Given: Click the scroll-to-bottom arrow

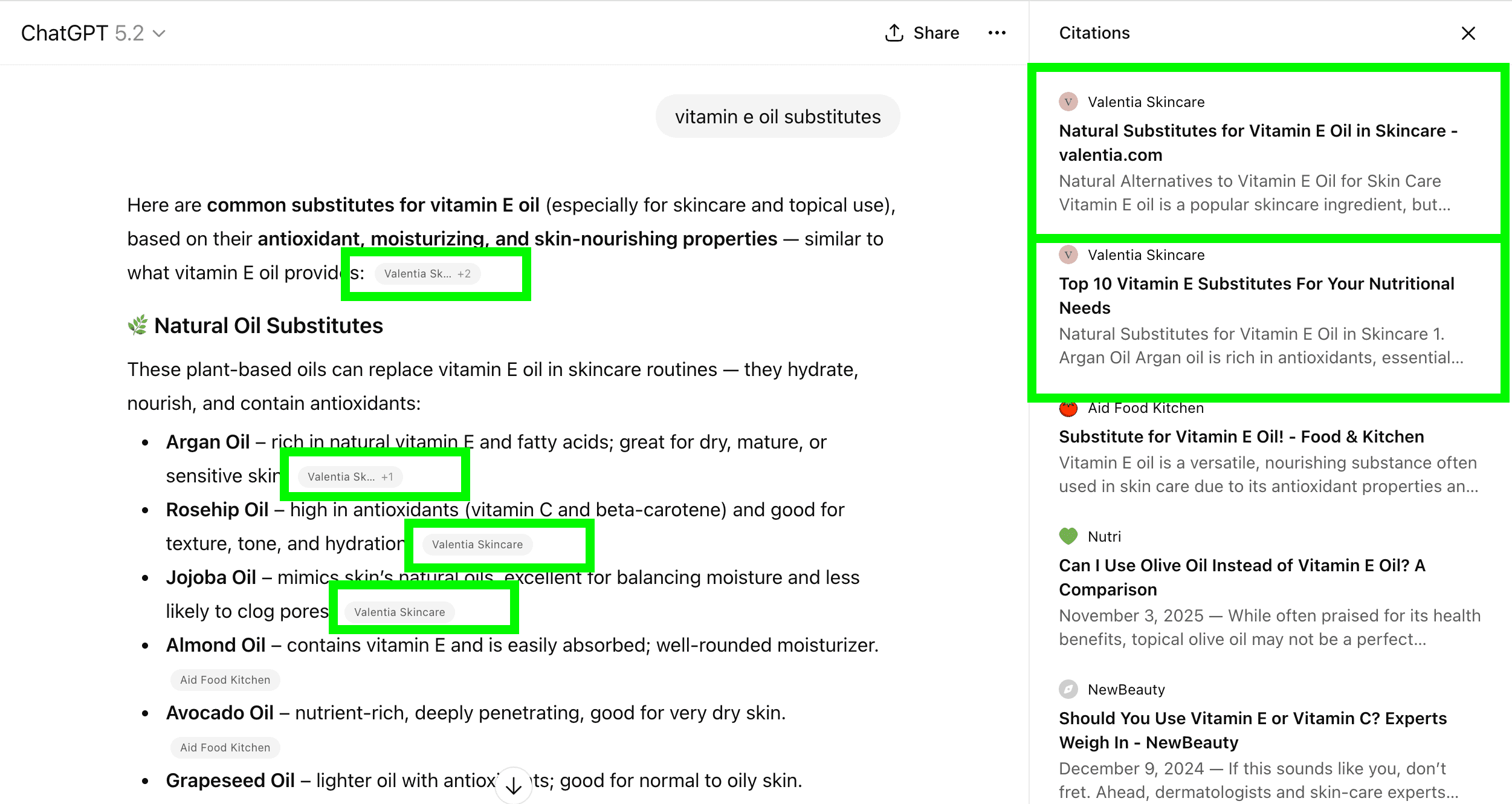Looking at the screenshot, I should coord(513,785).
